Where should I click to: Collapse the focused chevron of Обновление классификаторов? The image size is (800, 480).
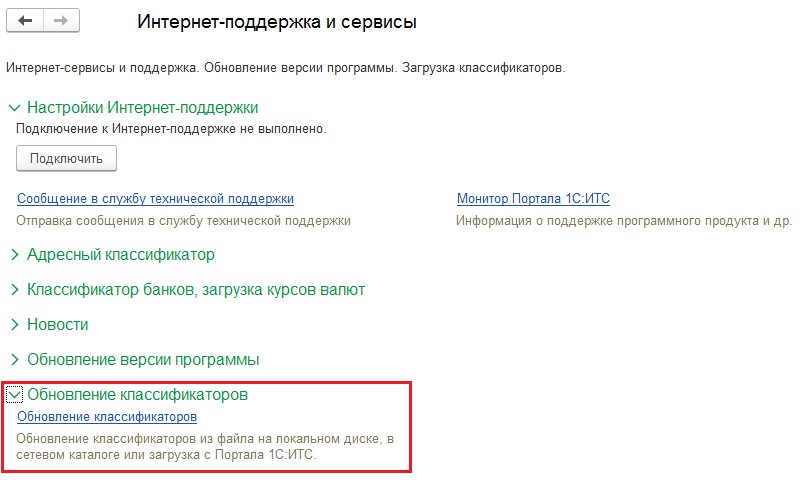tap(14, 394)
